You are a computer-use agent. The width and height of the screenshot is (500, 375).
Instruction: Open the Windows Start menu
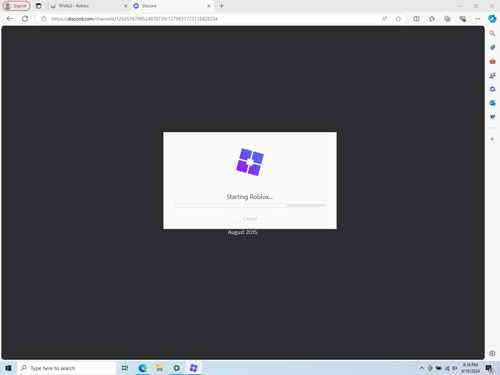tap(8, 368)
